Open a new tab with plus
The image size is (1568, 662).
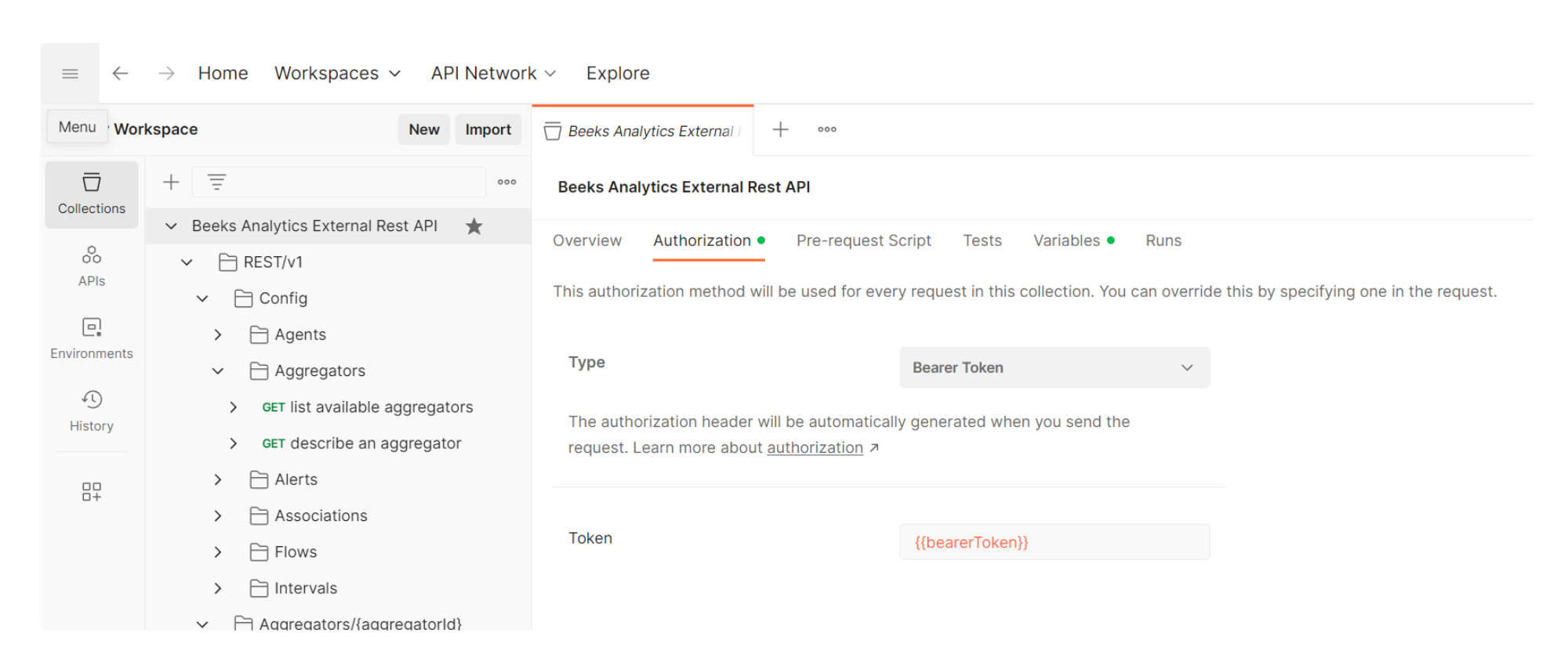click(x=780, y=130)
